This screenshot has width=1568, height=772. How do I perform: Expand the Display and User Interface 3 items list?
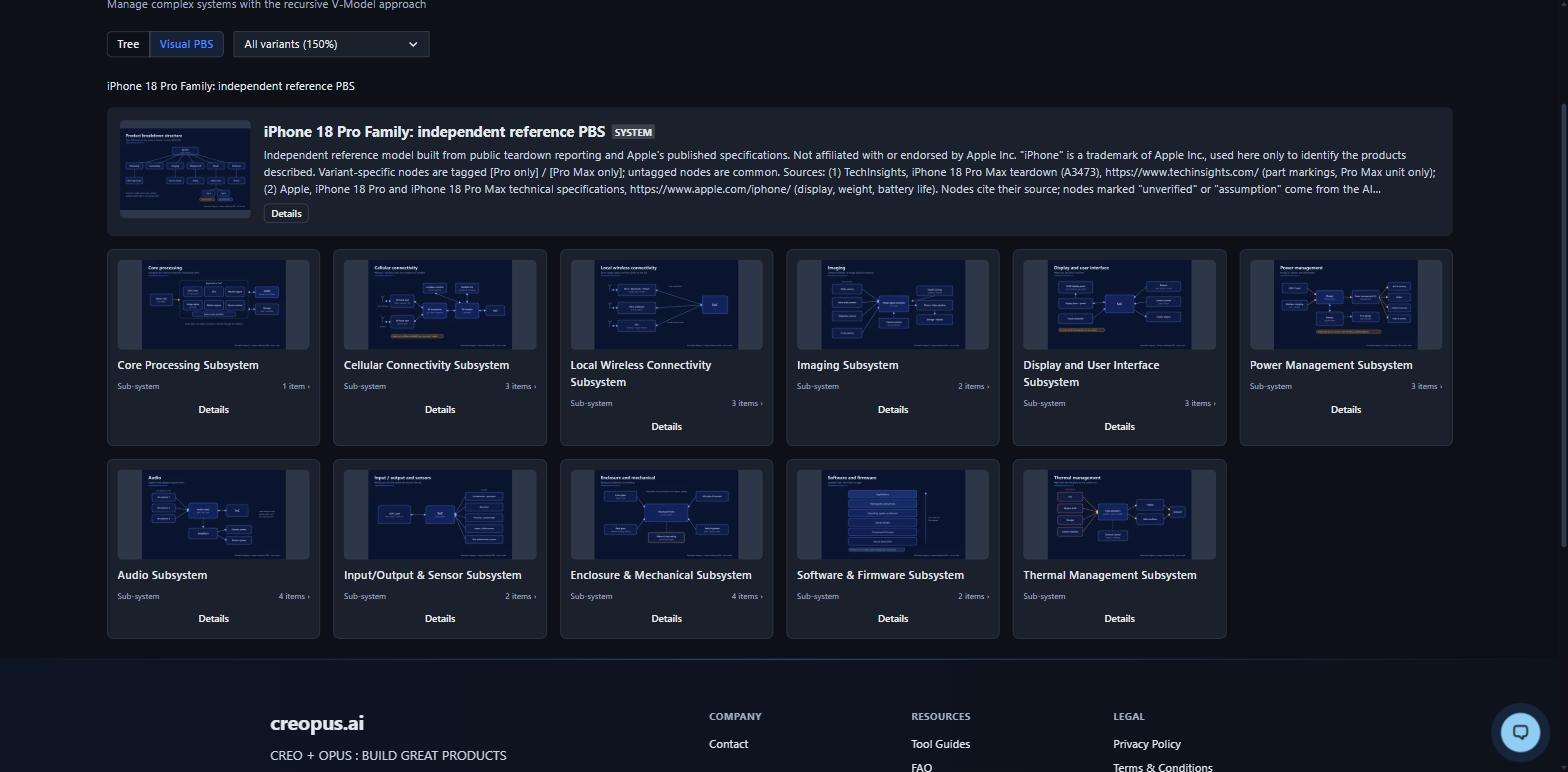1200,403
